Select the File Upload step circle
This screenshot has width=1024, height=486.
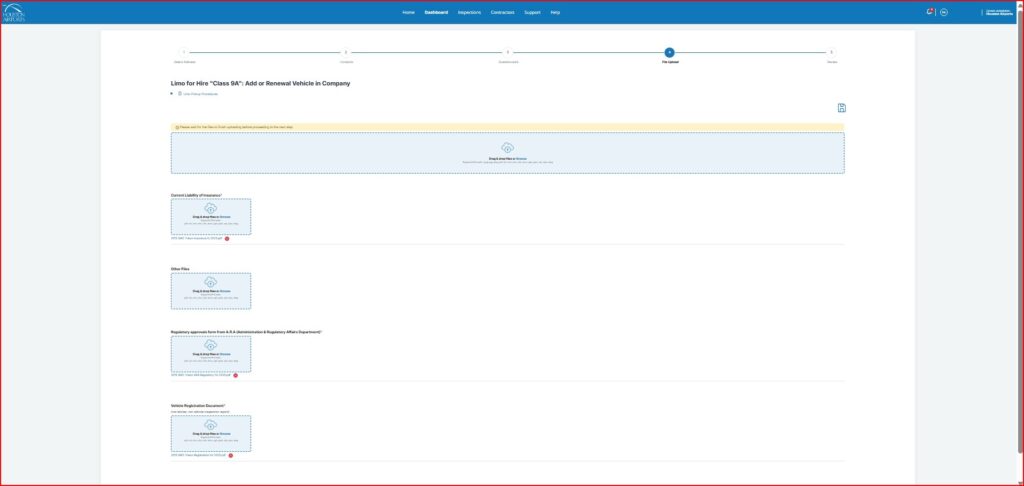(669, 52)
